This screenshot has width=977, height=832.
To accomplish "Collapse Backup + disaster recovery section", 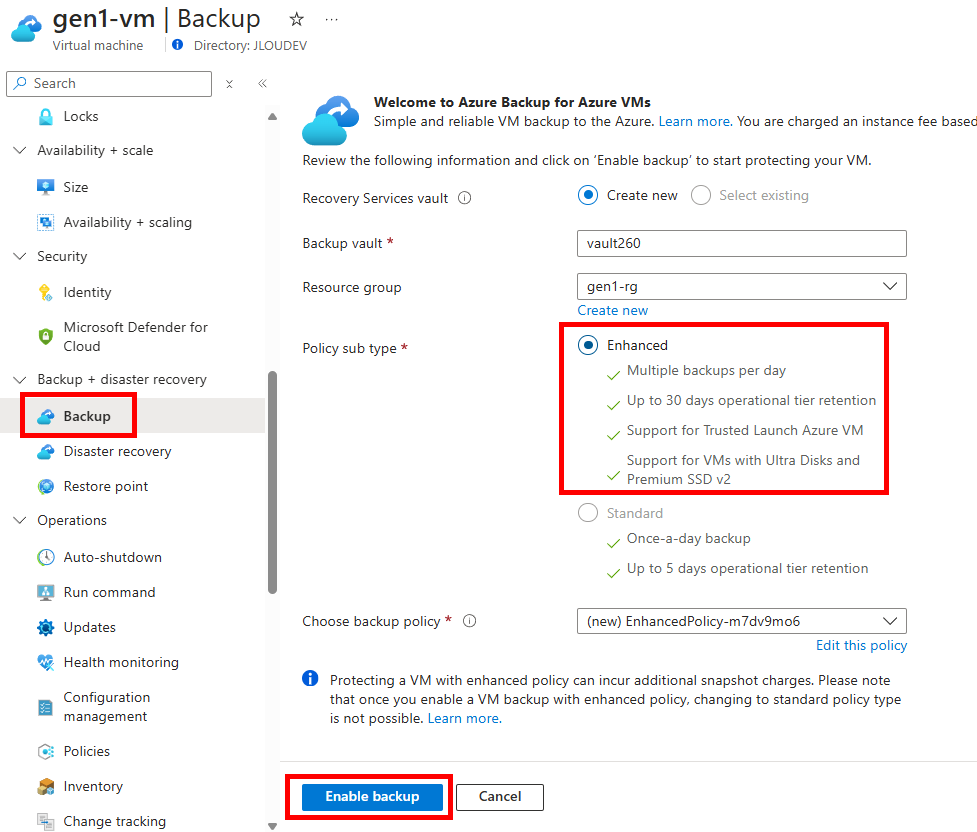I will [x=20, y=380].
